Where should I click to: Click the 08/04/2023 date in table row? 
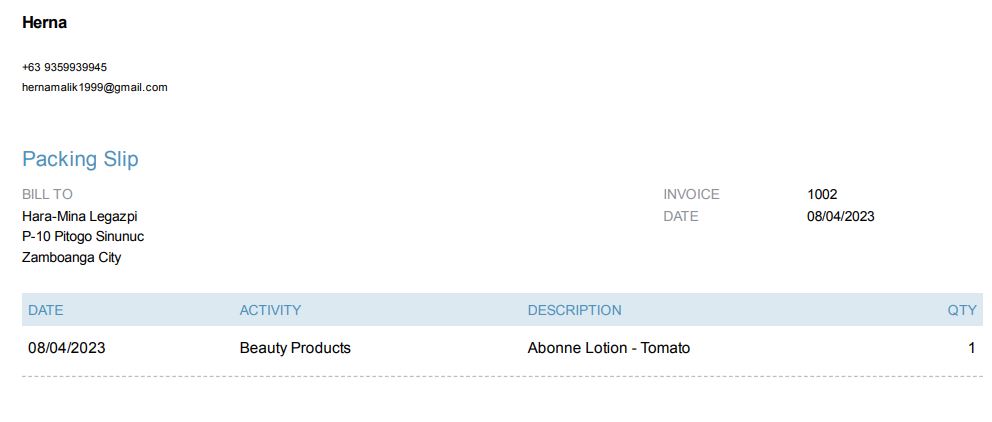(66, 348)
